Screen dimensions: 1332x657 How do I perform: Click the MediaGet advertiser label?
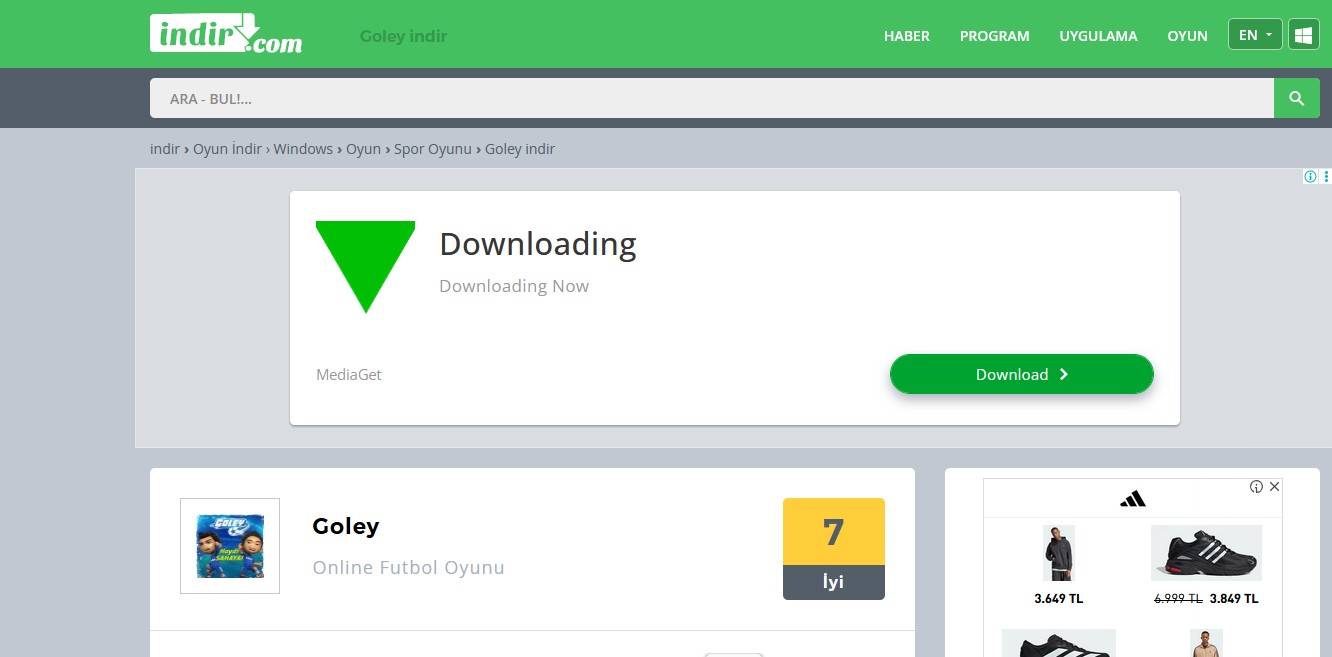(x=349, y=375)
